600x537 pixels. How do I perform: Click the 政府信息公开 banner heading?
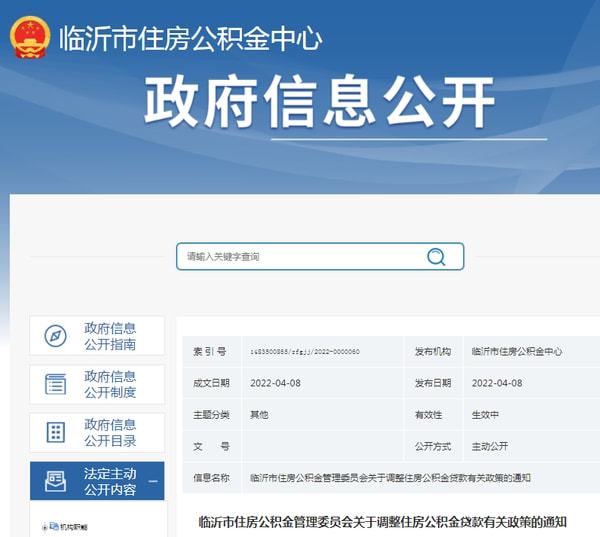[319, 102]
